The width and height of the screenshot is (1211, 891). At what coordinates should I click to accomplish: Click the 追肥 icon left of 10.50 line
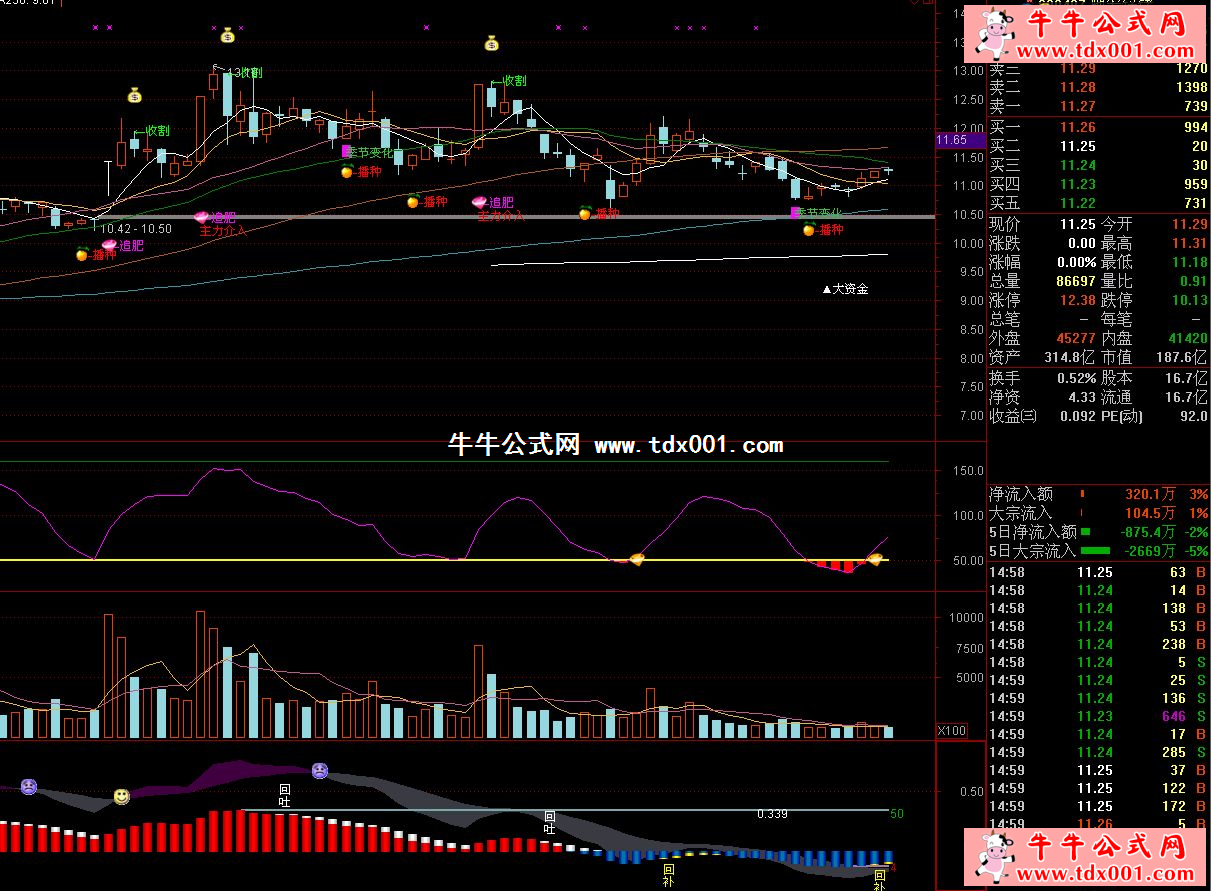tap(110, 245)
